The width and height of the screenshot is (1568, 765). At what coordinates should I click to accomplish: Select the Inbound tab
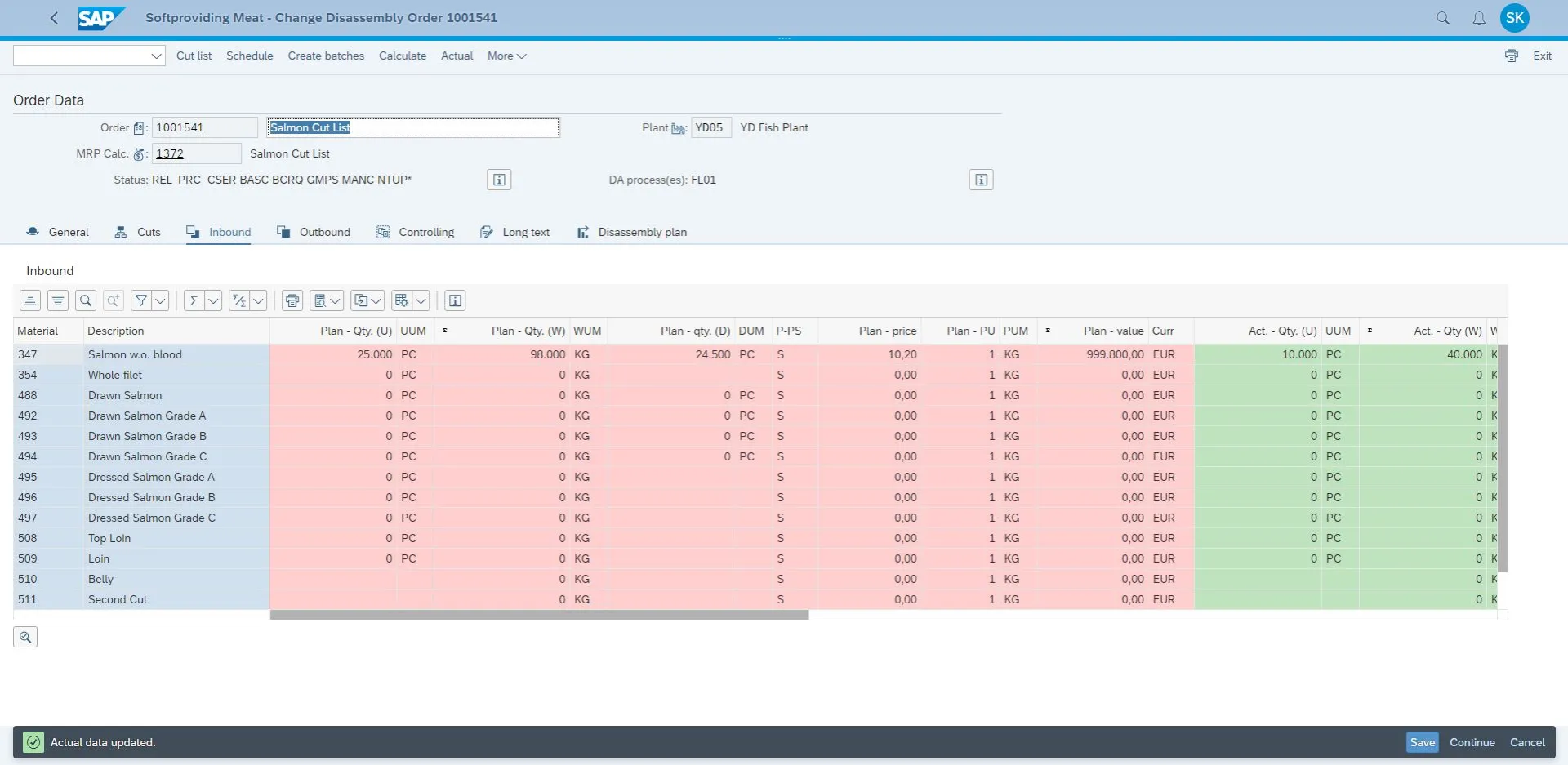pyautogui.click(x=218, y=232)
